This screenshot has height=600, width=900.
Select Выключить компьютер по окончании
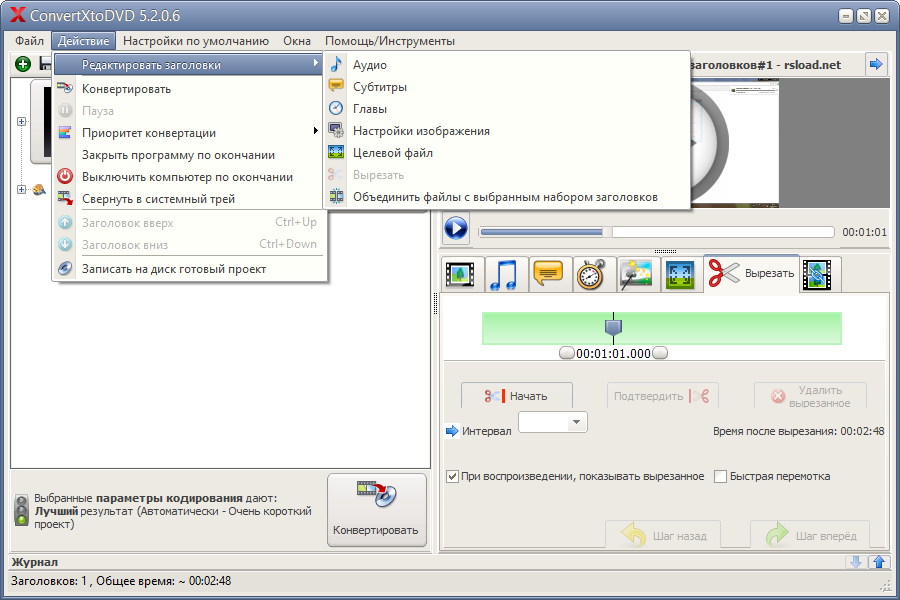coord(189,177)
